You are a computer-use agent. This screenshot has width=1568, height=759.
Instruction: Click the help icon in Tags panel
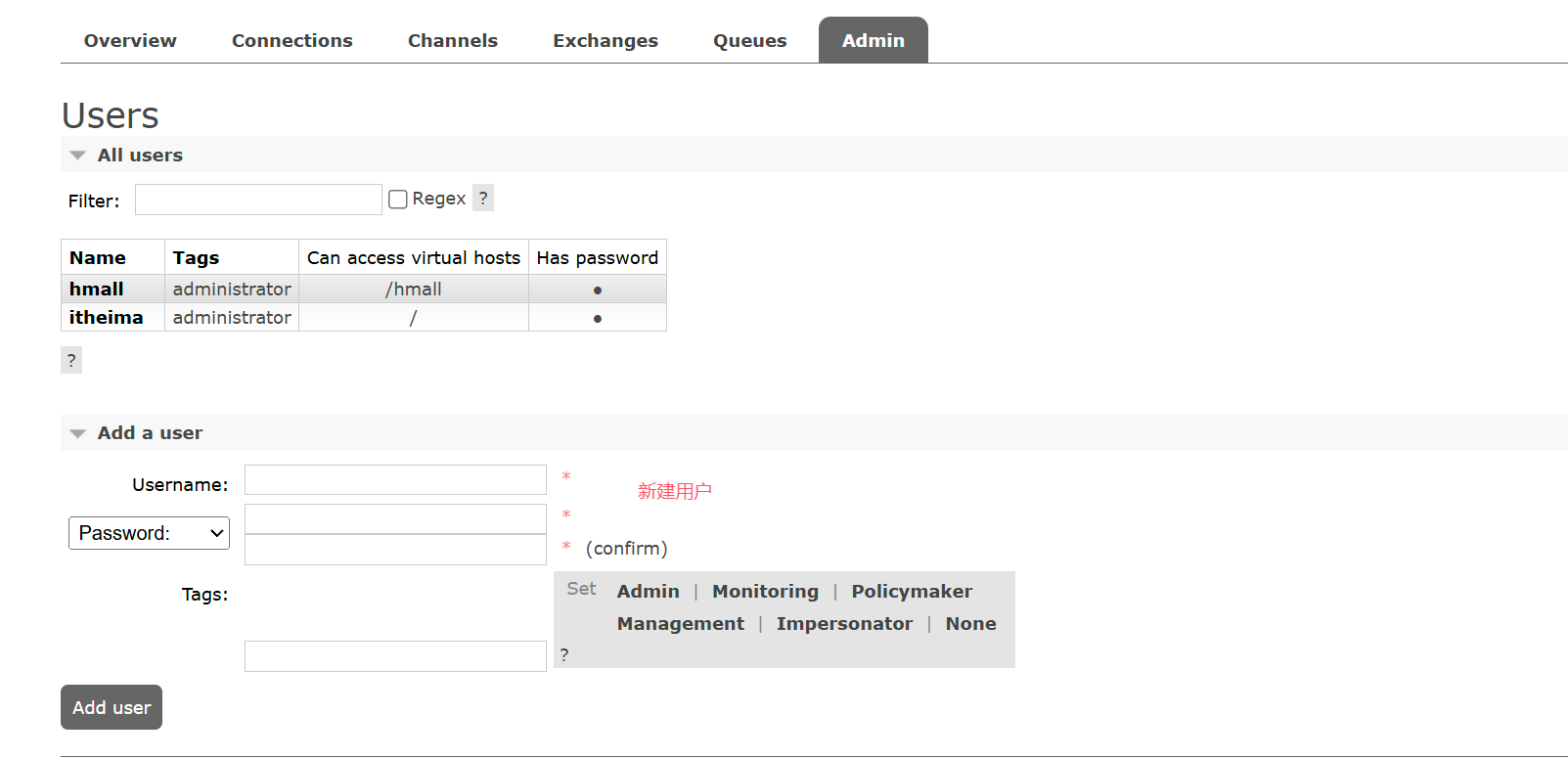coord(564,654)
